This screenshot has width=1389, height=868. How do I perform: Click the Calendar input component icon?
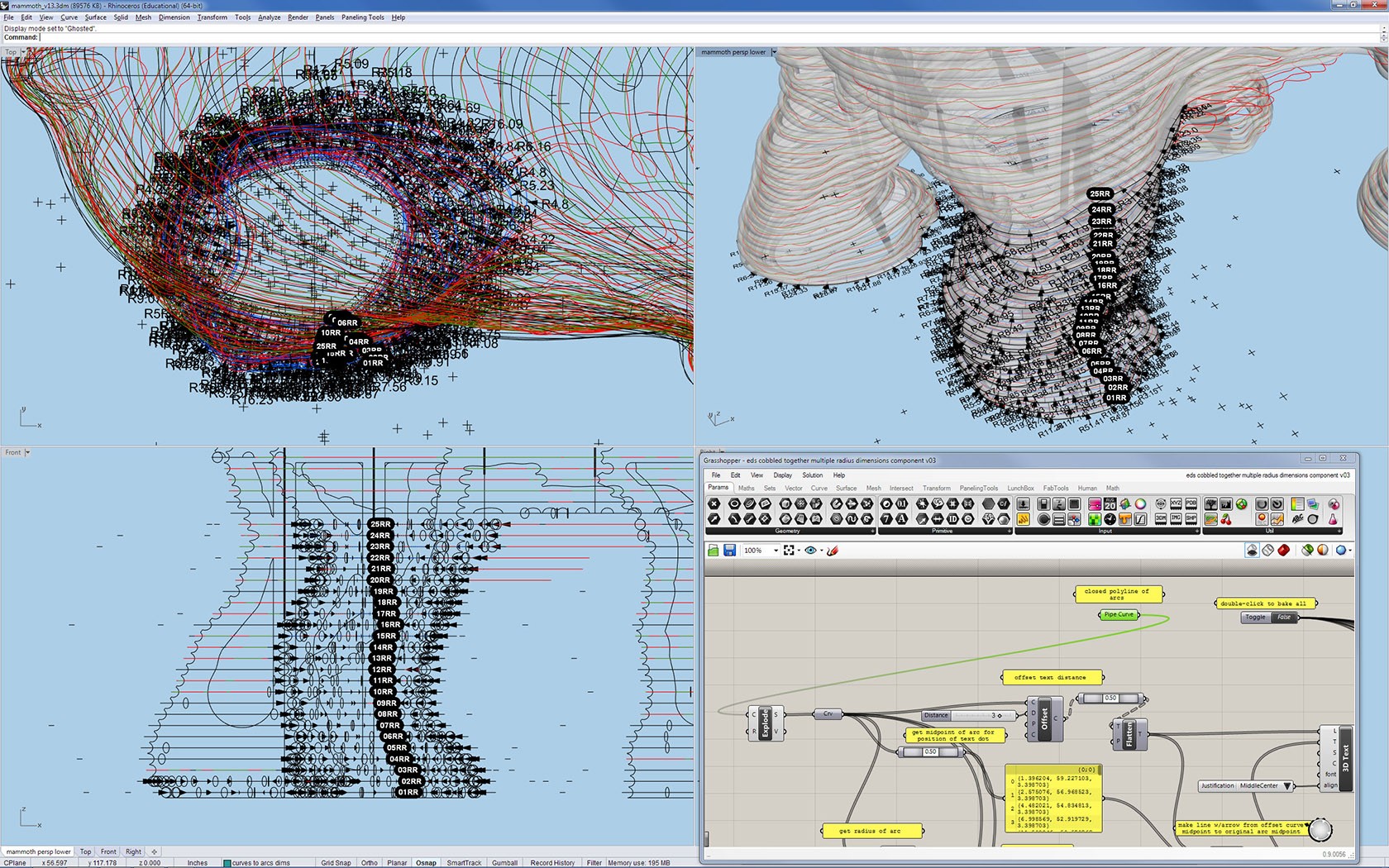1110,504
